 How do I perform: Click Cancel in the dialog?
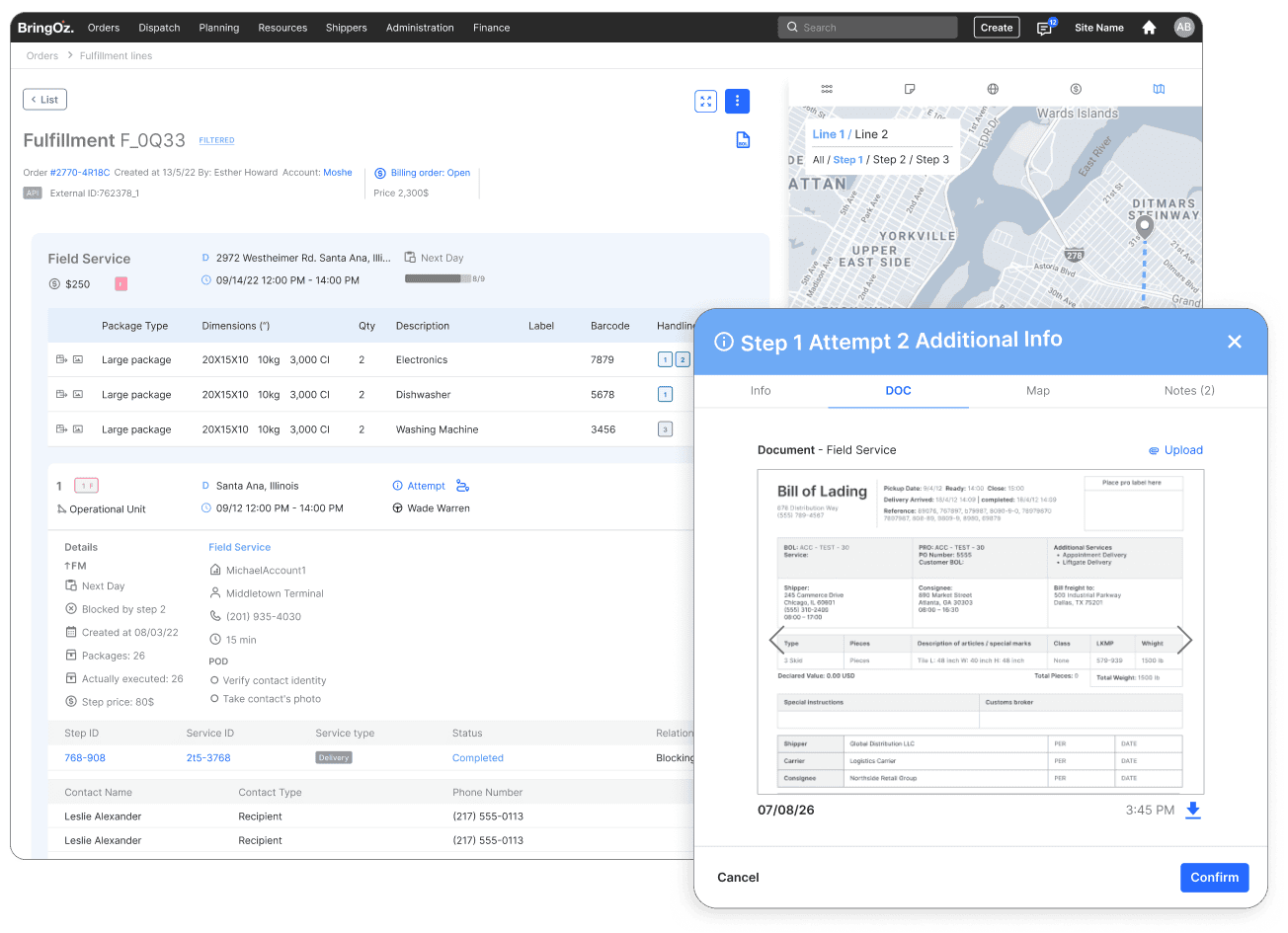click(738, 878)
